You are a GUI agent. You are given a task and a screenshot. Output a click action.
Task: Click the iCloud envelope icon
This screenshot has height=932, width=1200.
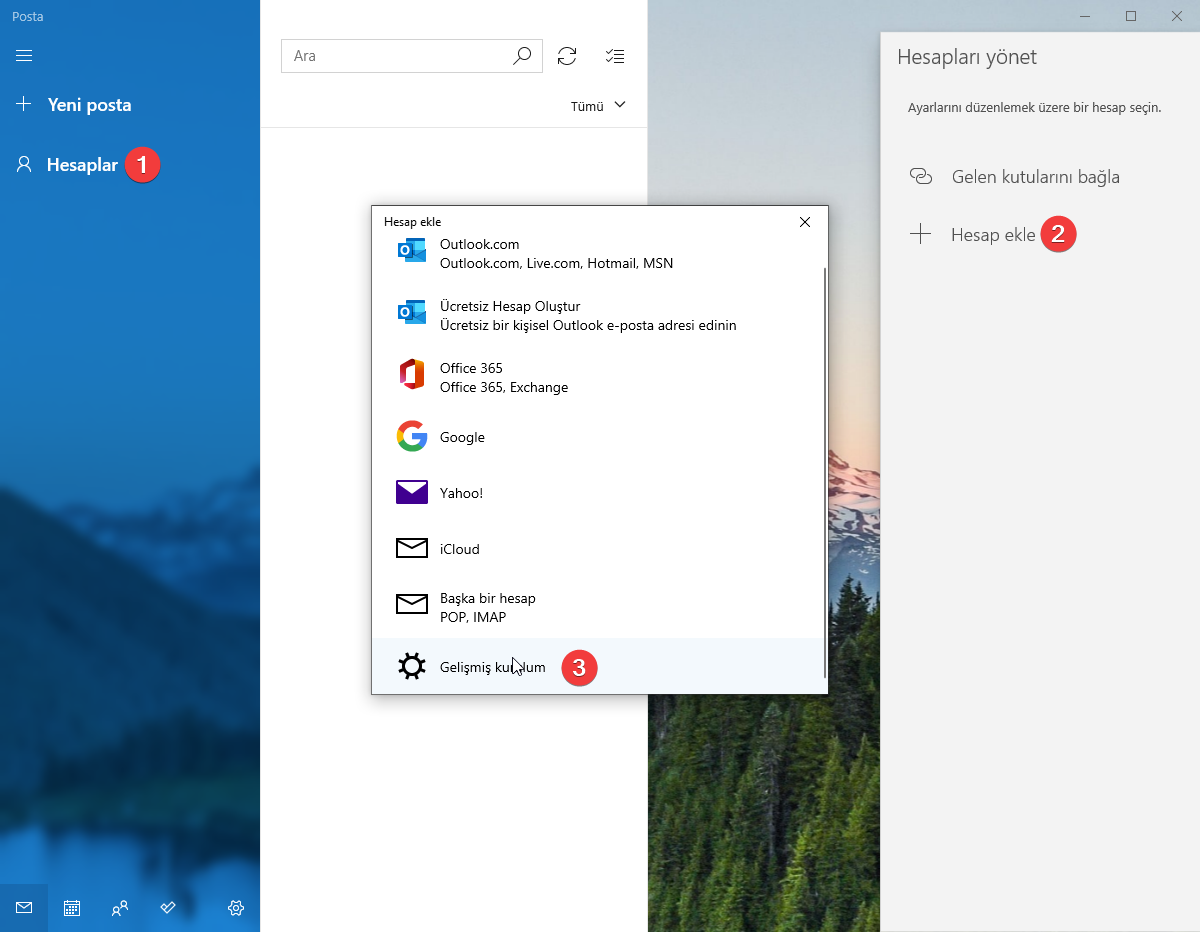412,548
